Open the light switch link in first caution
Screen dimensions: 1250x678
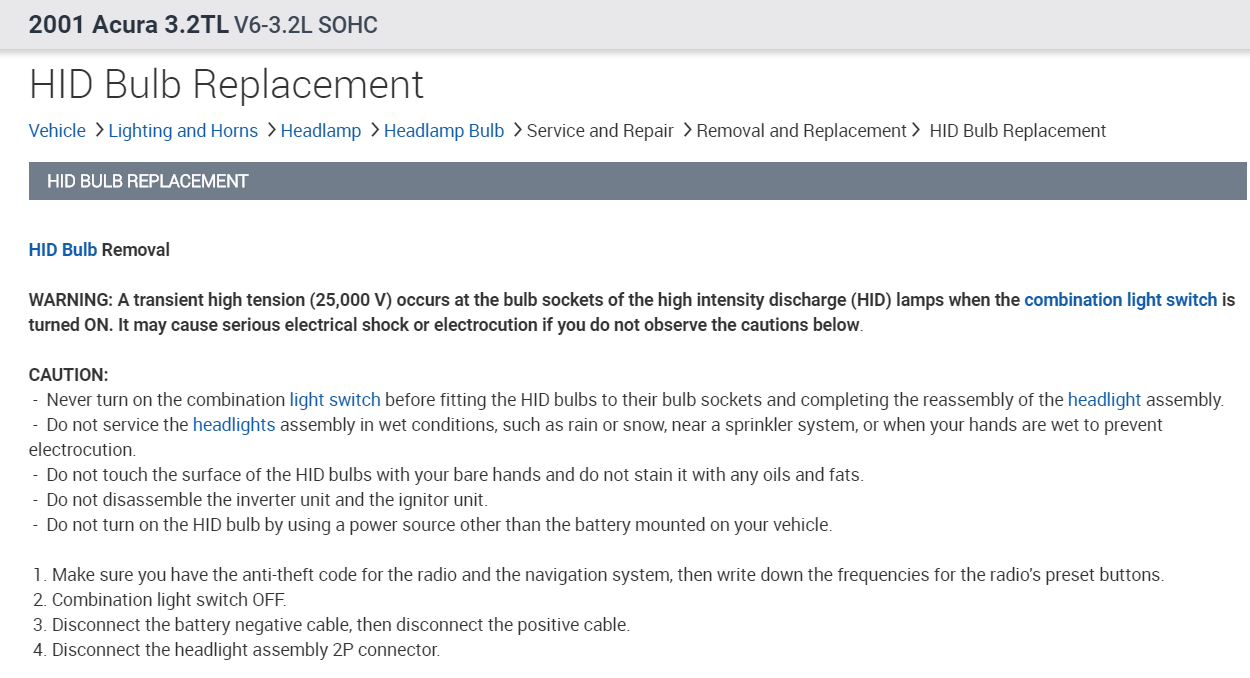coord(335,400)
